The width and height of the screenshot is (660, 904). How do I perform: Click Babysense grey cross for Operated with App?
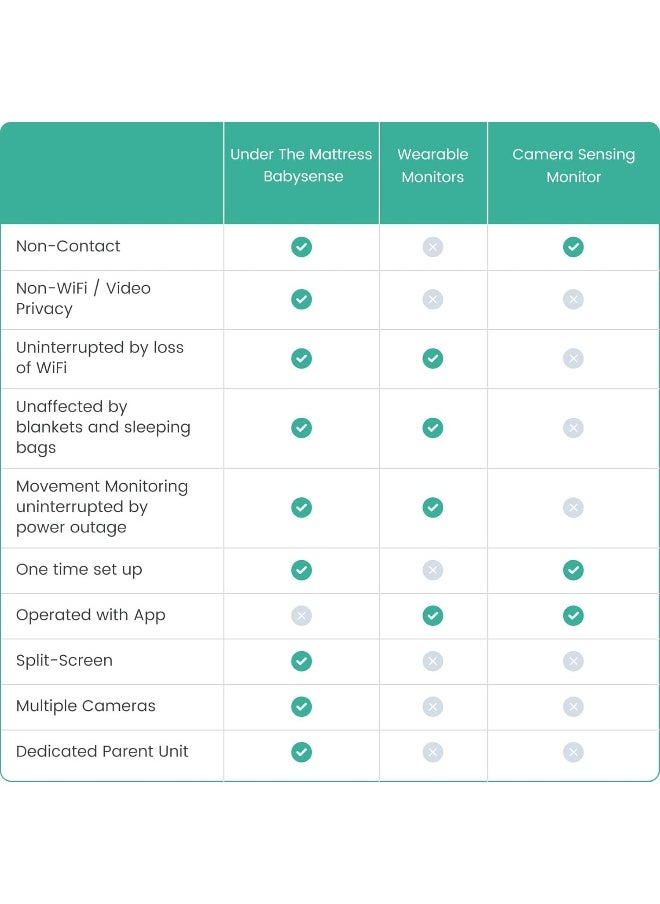(x=301, y=615)
